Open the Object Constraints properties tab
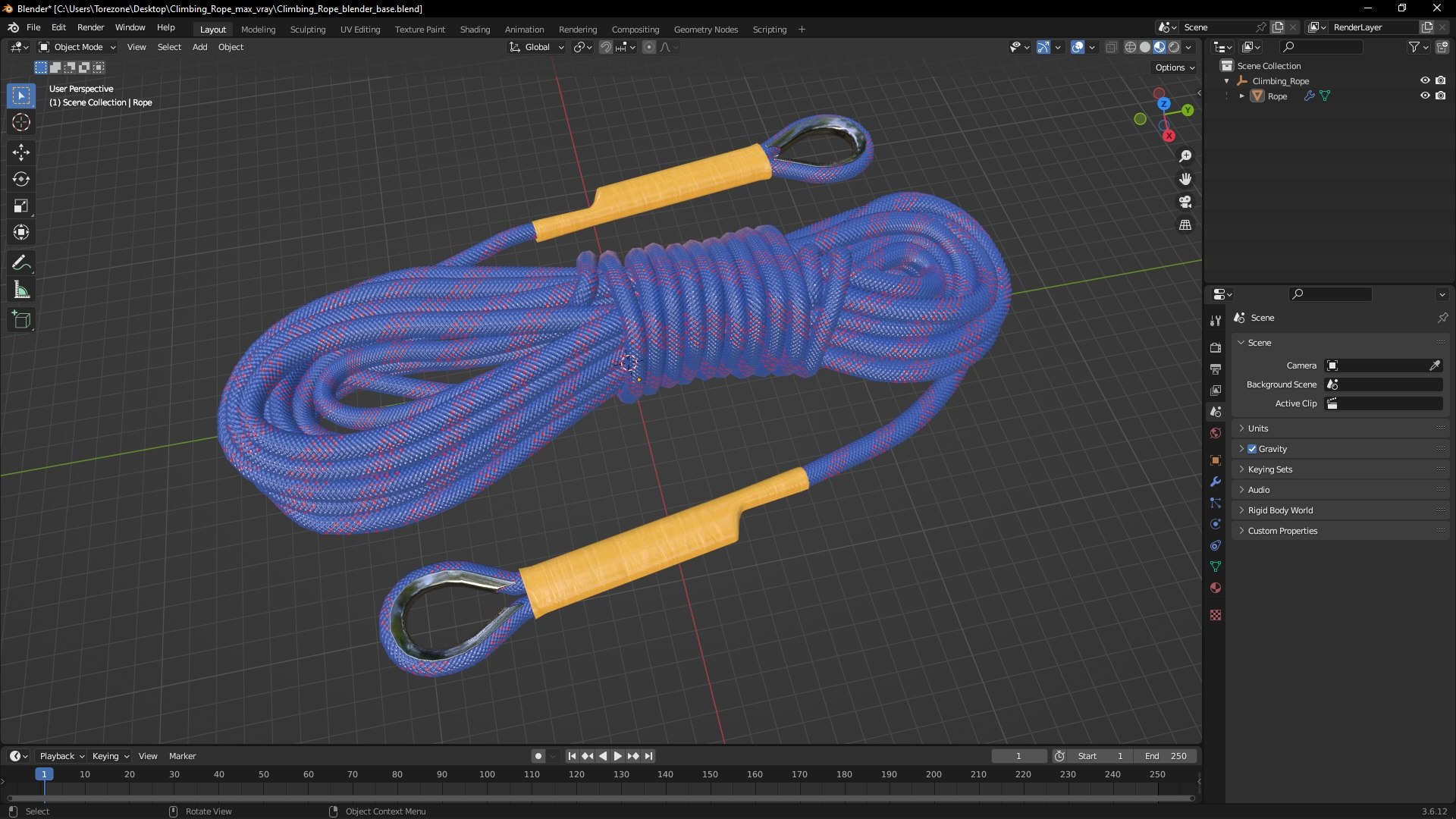The height and width of the screenshot is (819, 1456). coord(1216,545)
